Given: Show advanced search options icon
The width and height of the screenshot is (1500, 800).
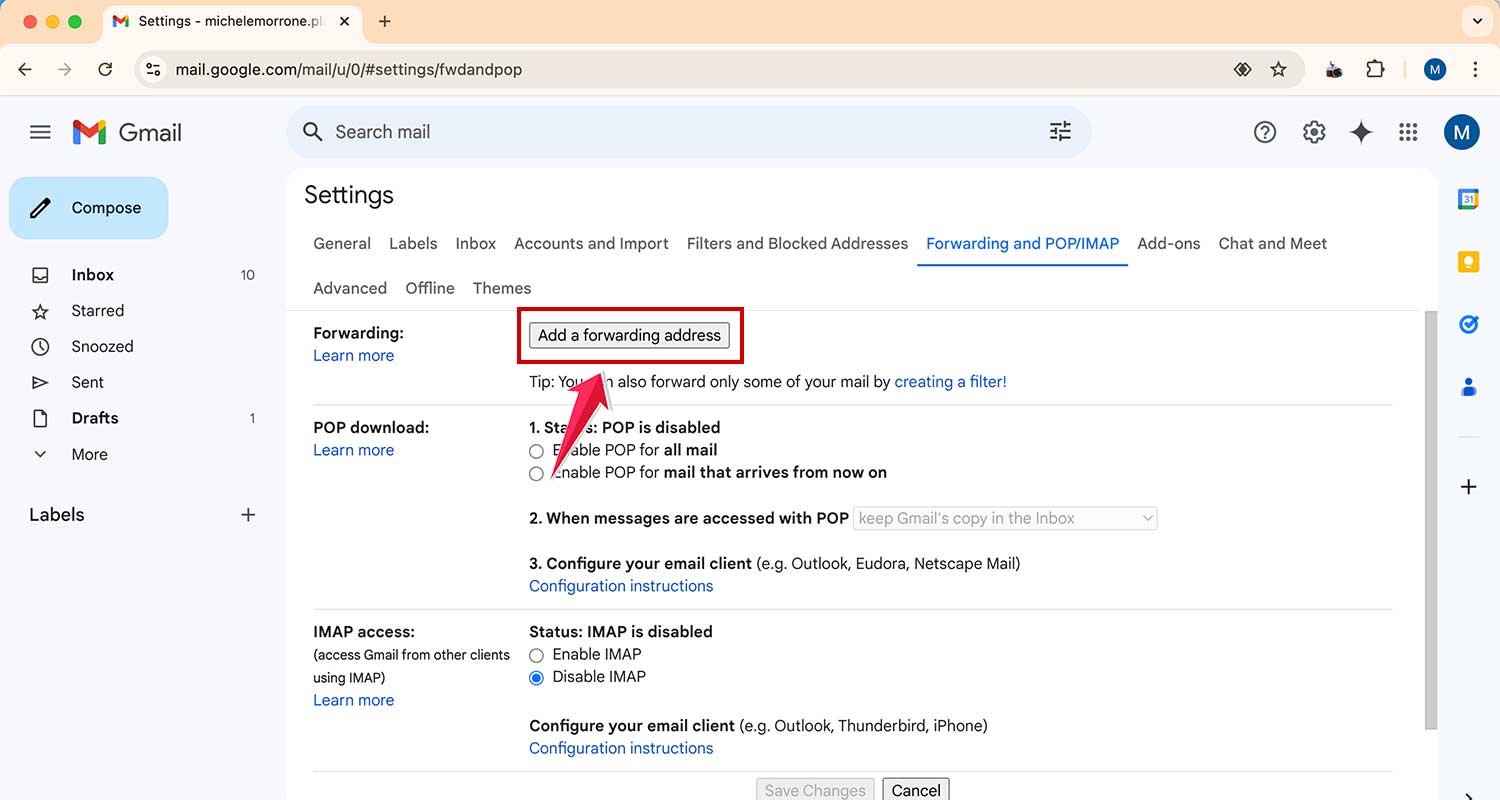Looking at the screenshot, I should pos(1060,131).
